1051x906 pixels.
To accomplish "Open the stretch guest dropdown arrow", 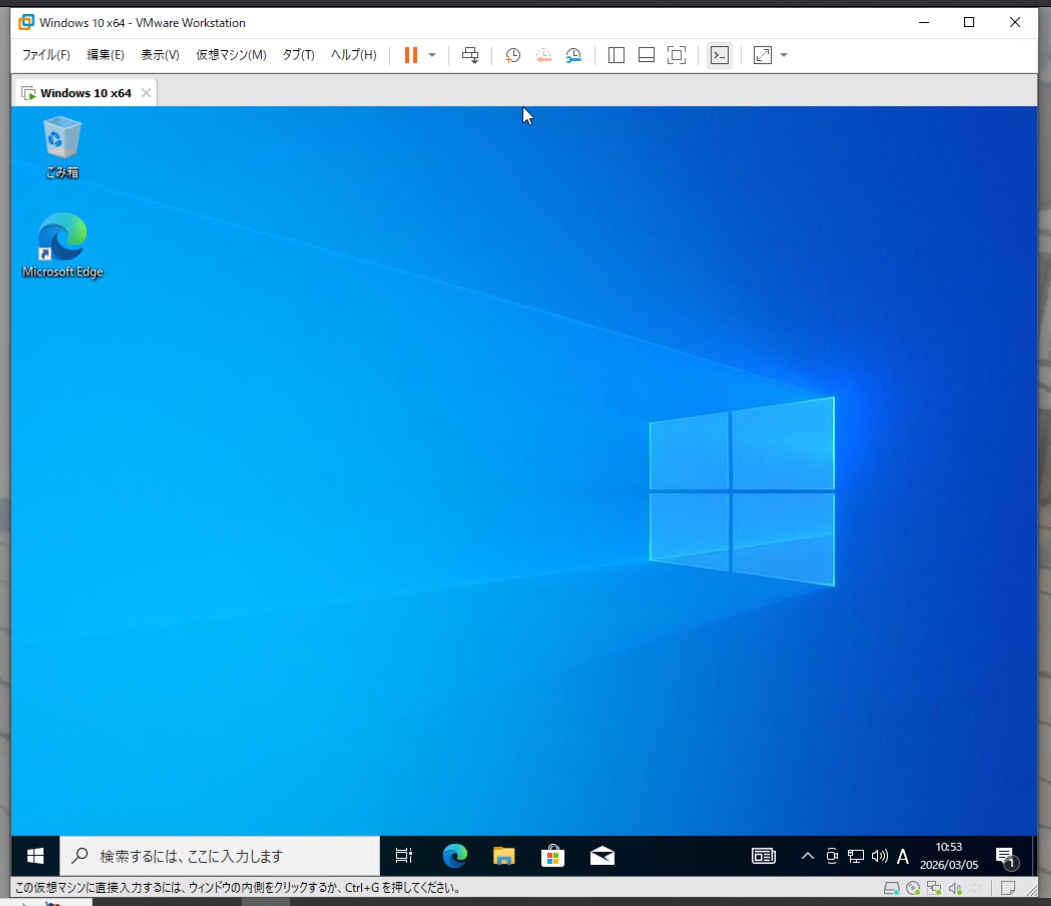I will coord(784,55).
